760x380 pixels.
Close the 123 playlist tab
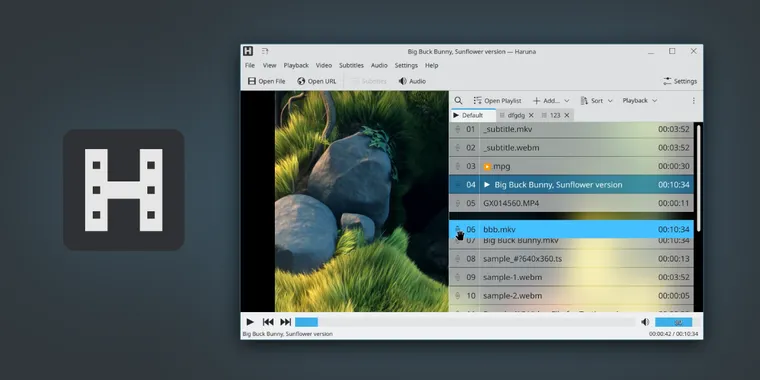click(x=567, y=115)
